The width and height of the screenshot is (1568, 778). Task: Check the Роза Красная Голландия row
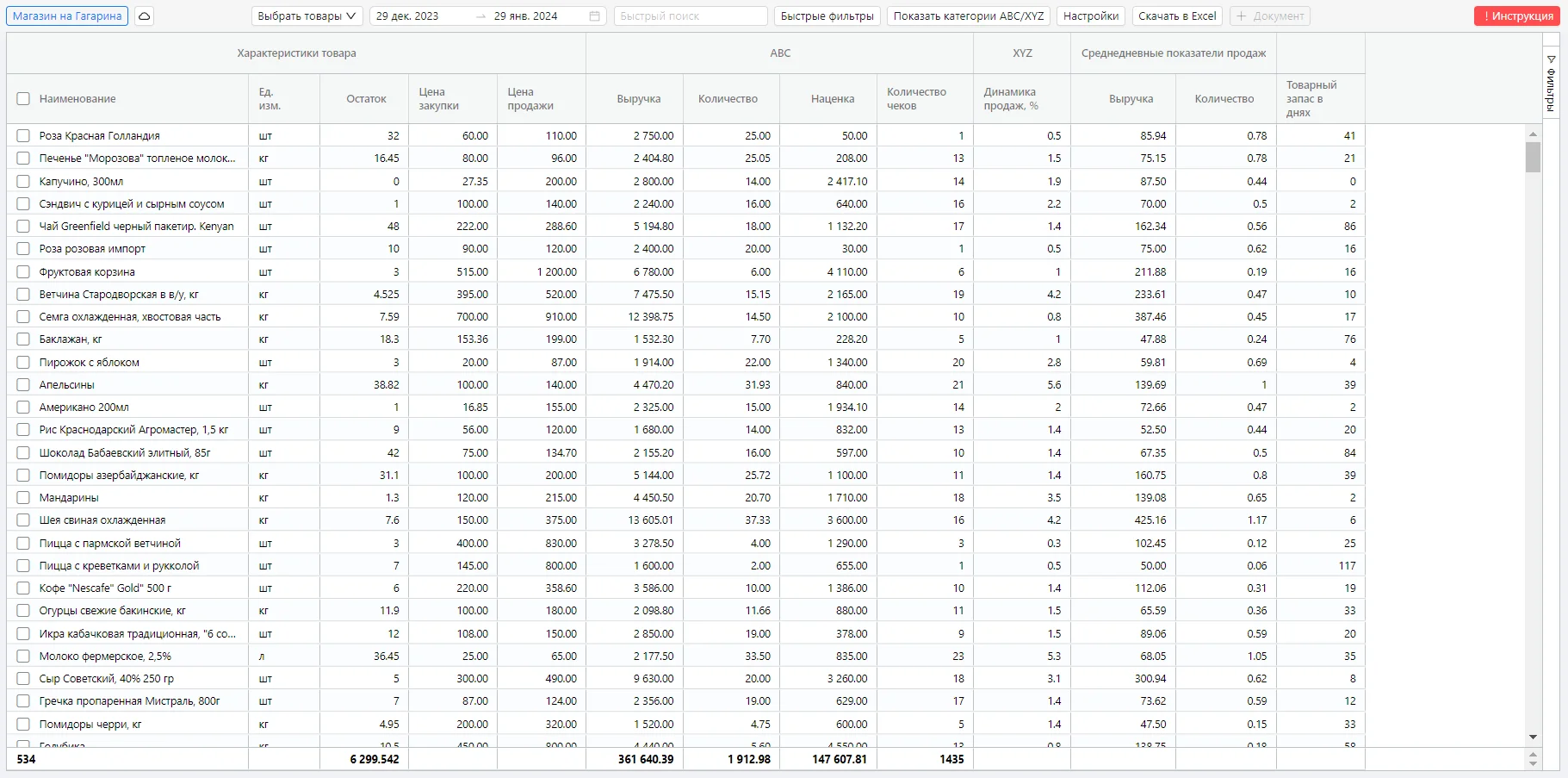[x=23, y=136]
